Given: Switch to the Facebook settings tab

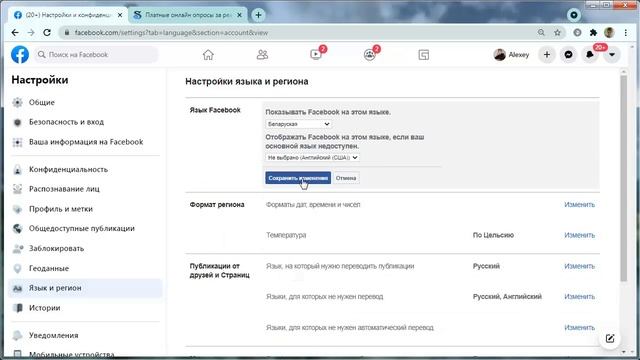Looking at the screenshot, I should (68, 15).
